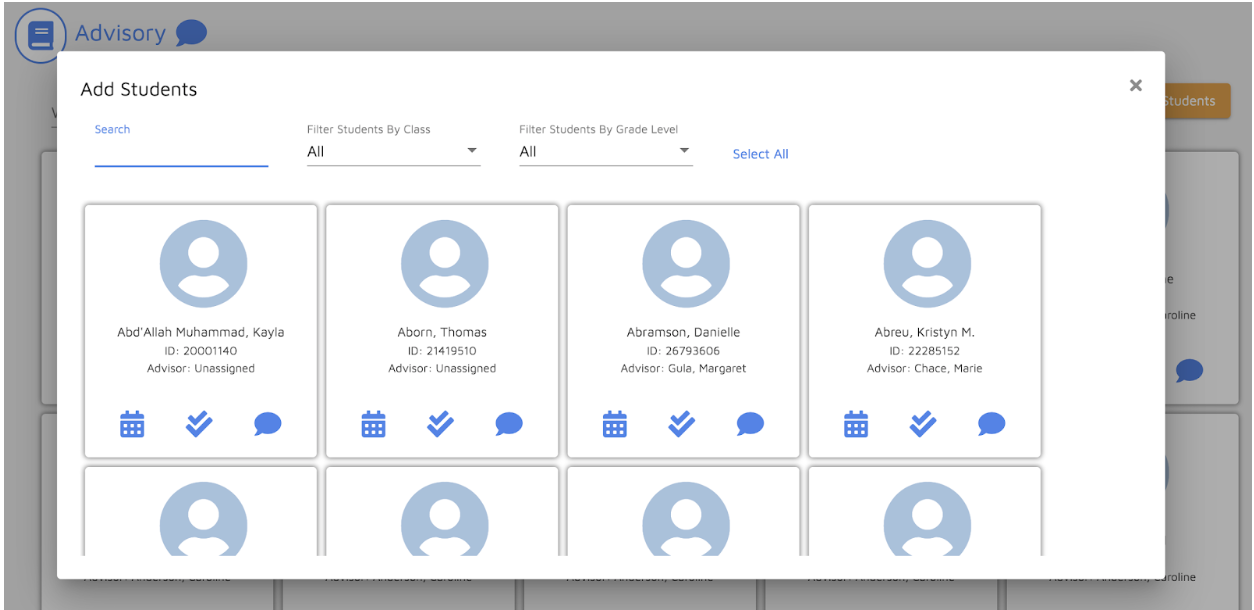The width and height of the screenshot is (1254, 610).
Task: Close the Add Students dialog
Action: (x=1135, y=85)
